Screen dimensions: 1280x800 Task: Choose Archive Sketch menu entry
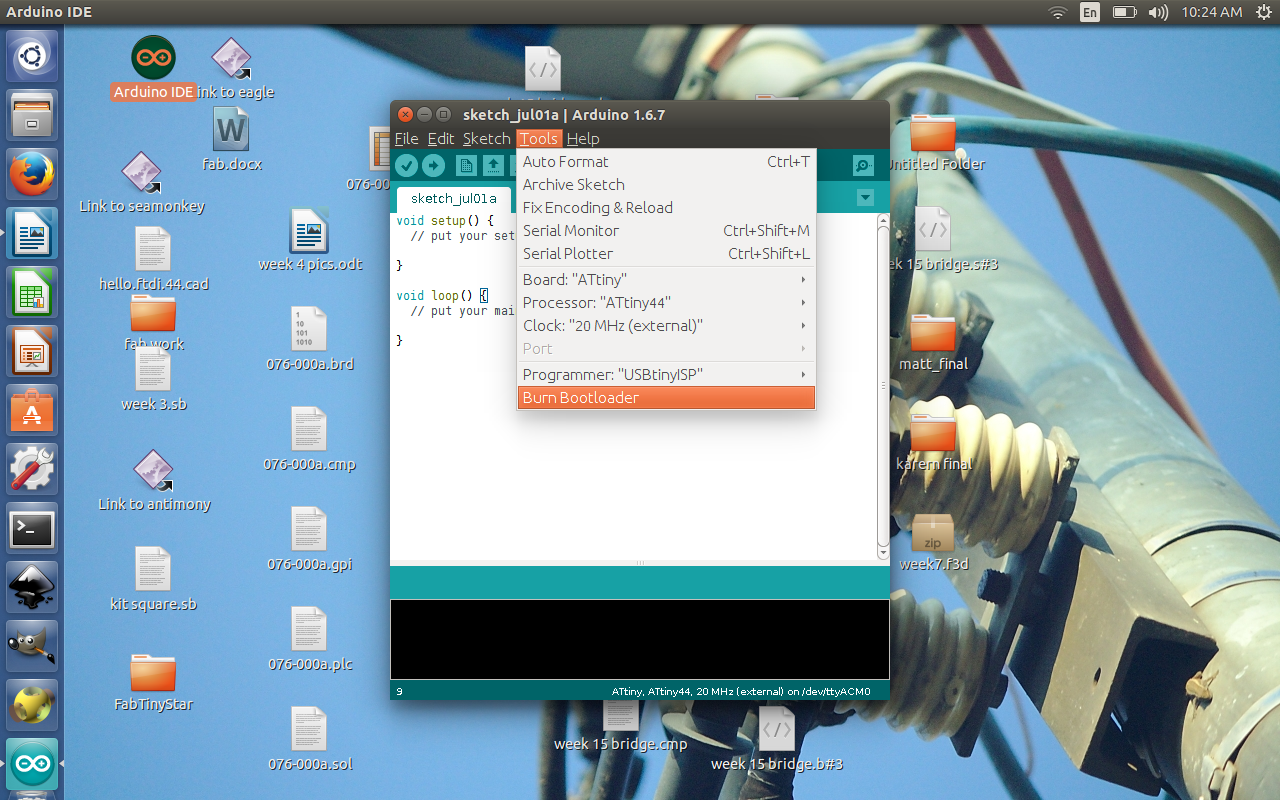coord(666,184)
